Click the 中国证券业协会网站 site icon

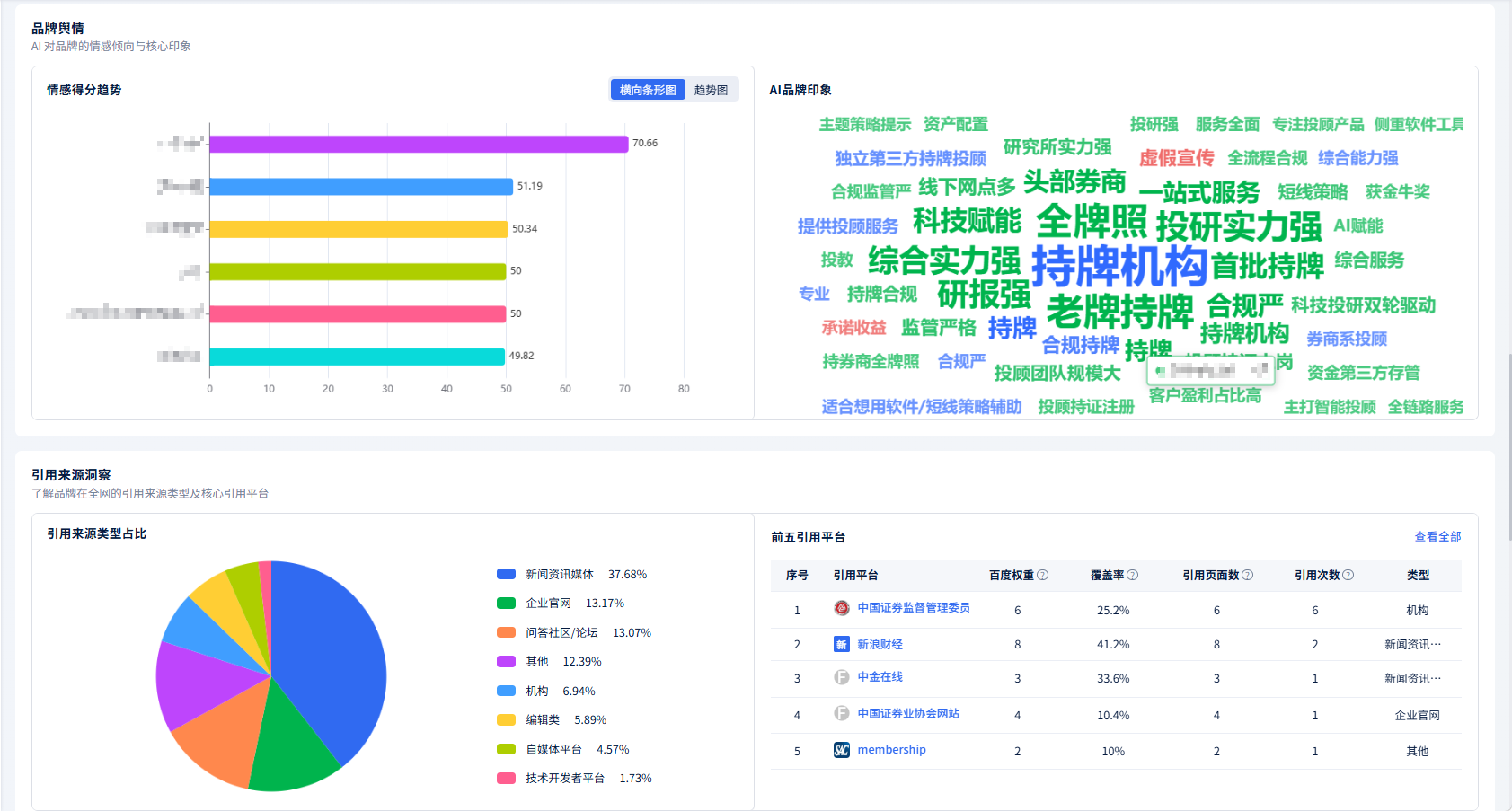pyautogui.click(x=841, y=713)
